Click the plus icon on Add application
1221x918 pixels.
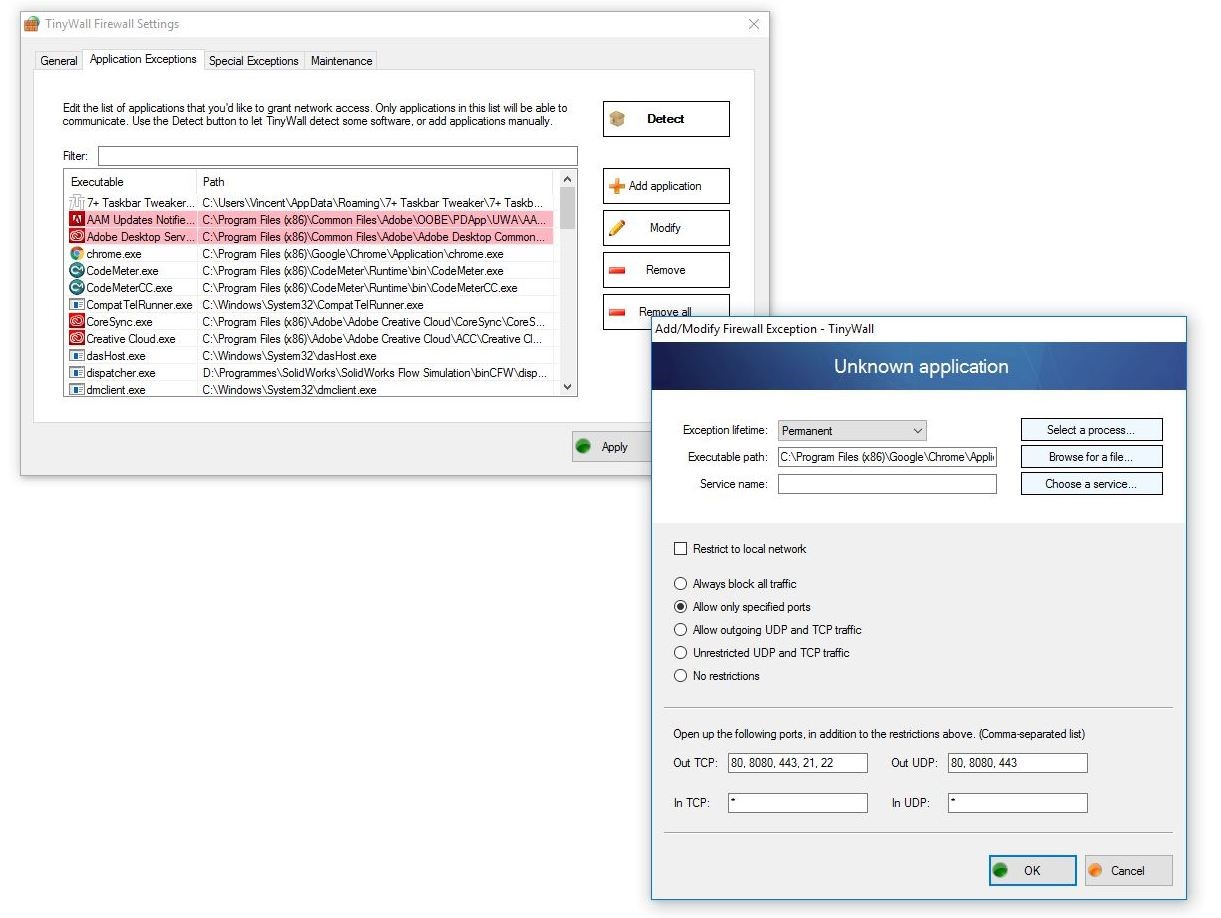617,186
